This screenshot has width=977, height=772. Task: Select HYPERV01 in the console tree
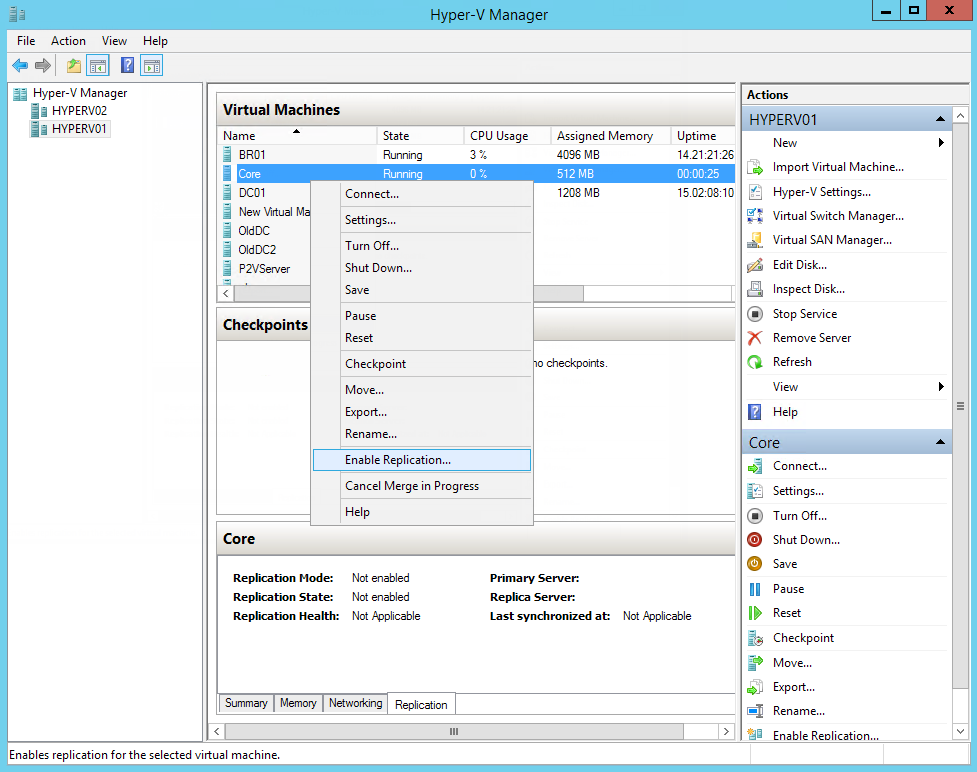pyautogui.click(x=79, y=129)
